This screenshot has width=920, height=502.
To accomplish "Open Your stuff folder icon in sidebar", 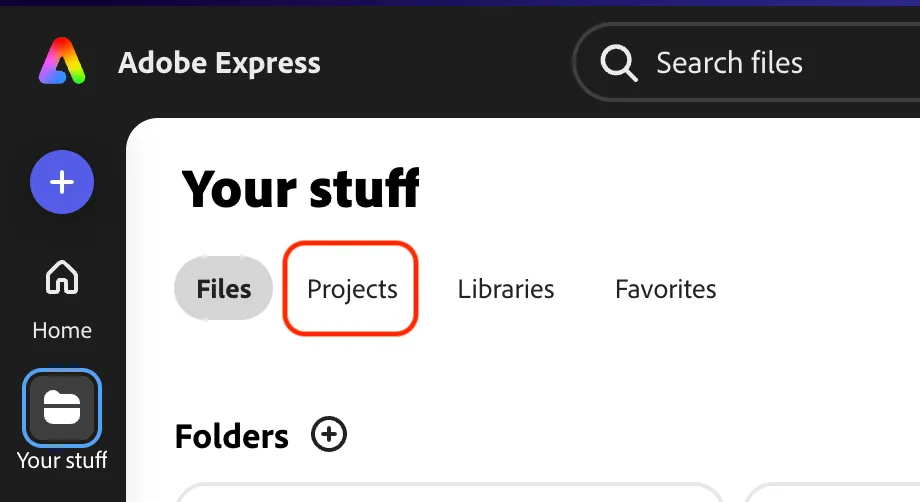I will (x=62, y=408).
